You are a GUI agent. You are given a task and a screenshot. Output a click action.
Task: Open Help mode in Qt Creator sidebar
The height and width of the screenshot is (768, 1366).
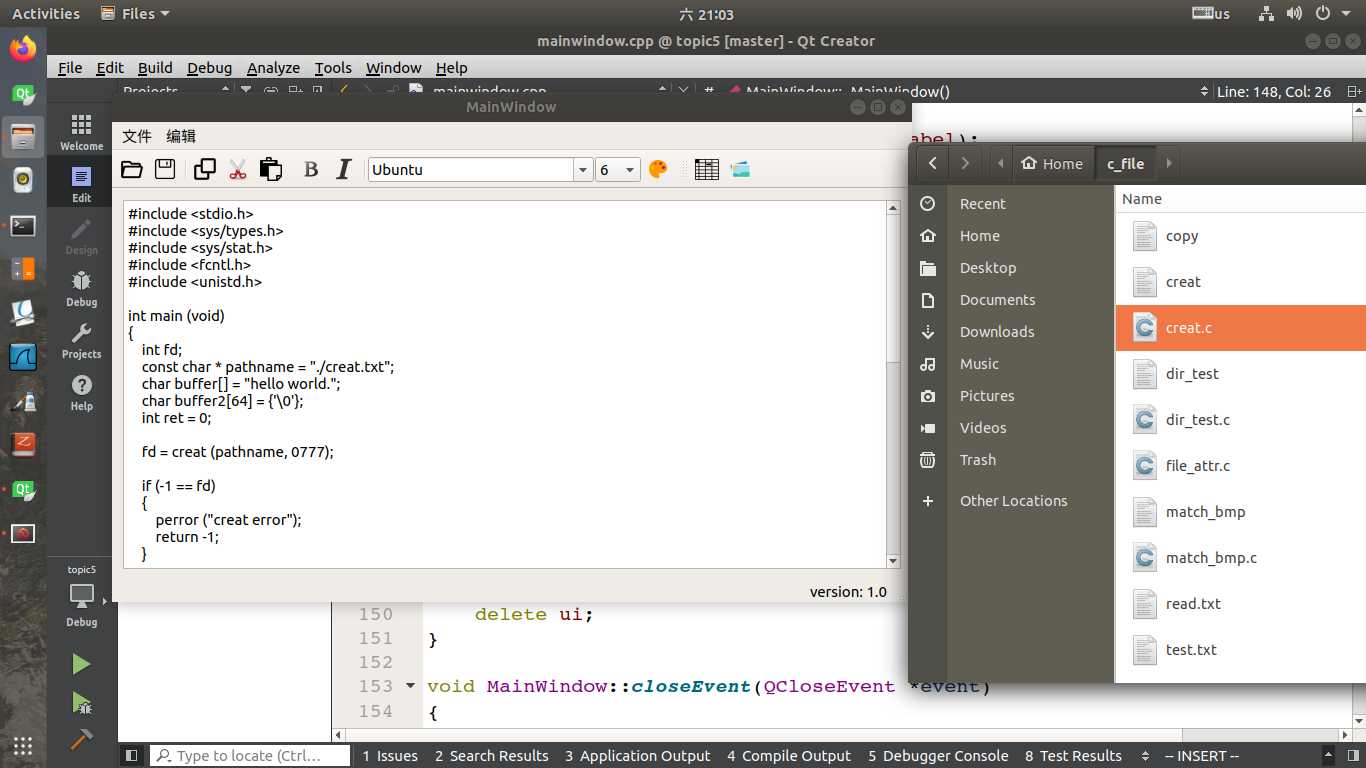click(82, 392)
